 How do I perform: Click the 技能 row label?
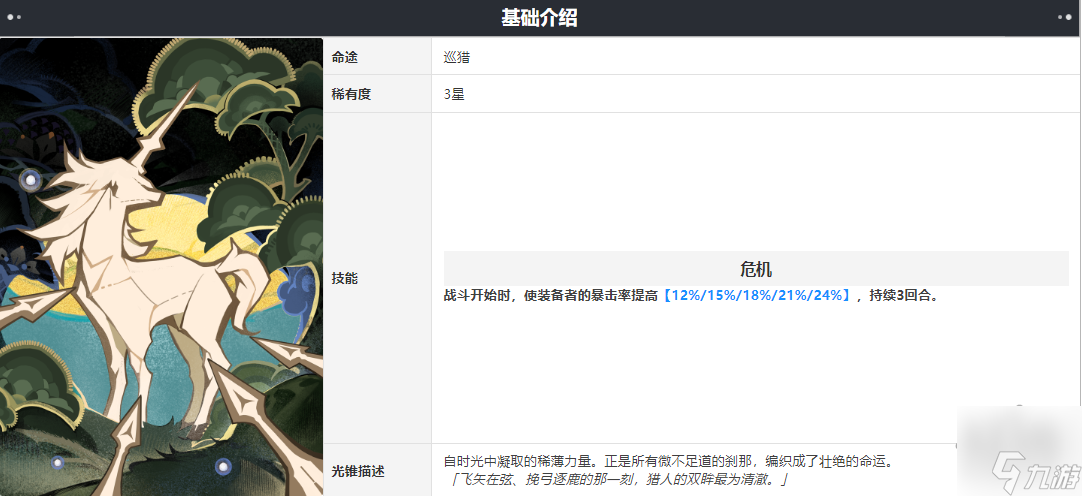click(344, 279)
